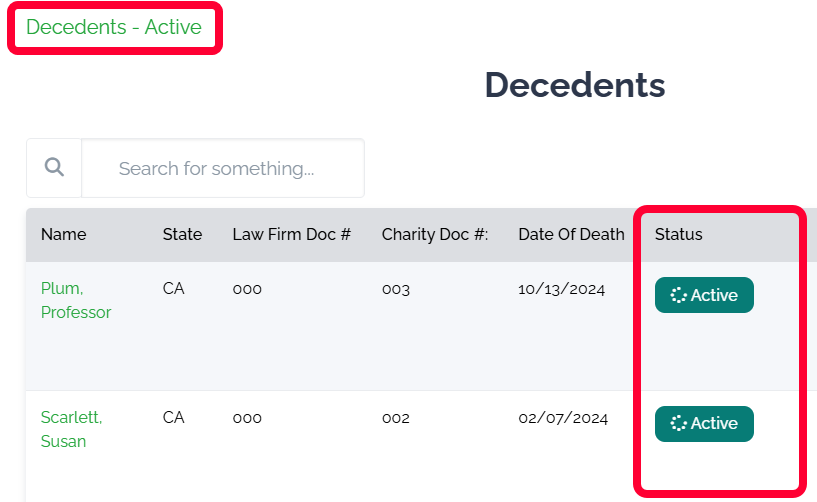Click the Status column header
The height and width of the screenshot is (502, 817).
pos(678,234)
